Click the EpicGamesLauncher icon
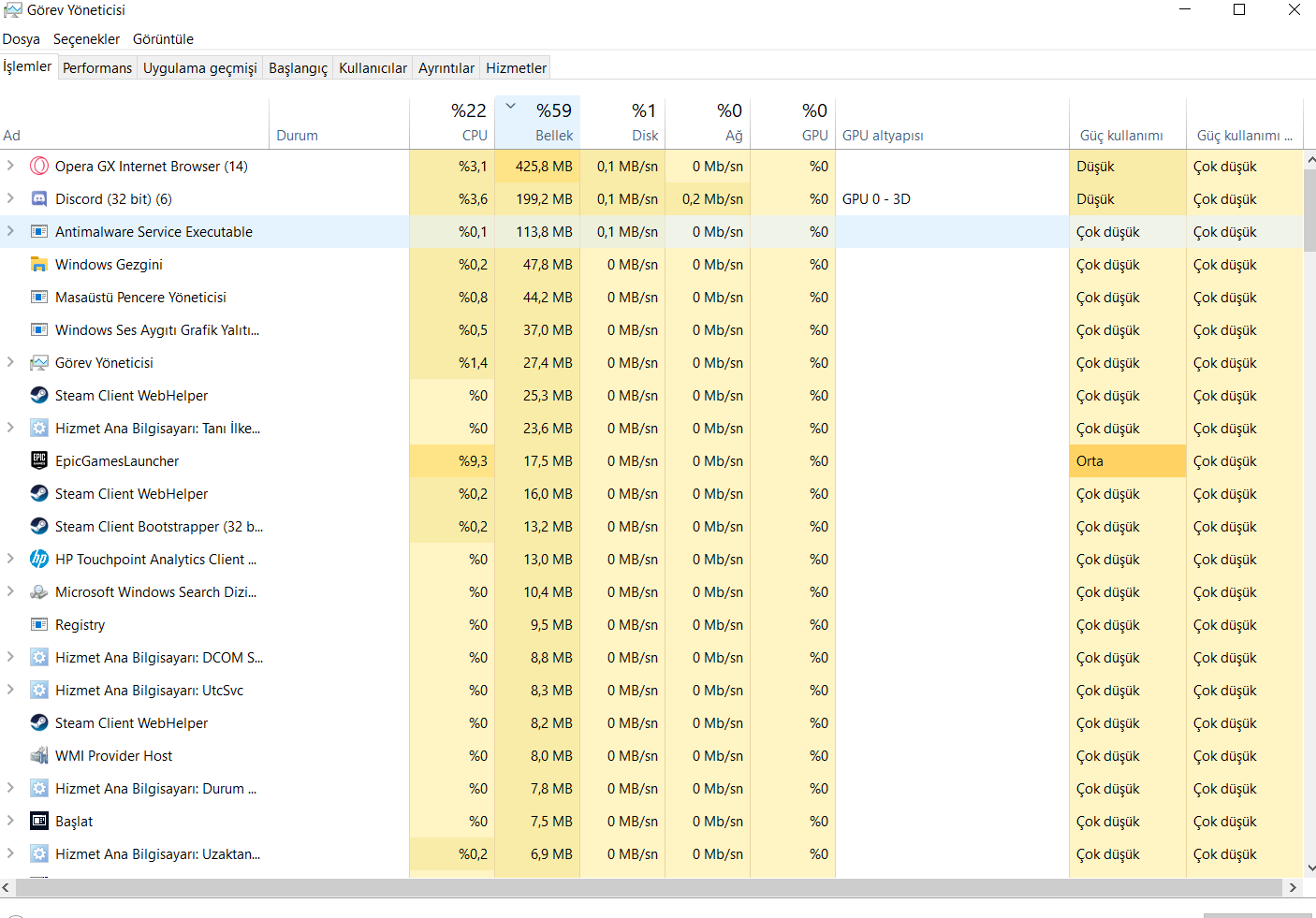 [x=38, y=461]
